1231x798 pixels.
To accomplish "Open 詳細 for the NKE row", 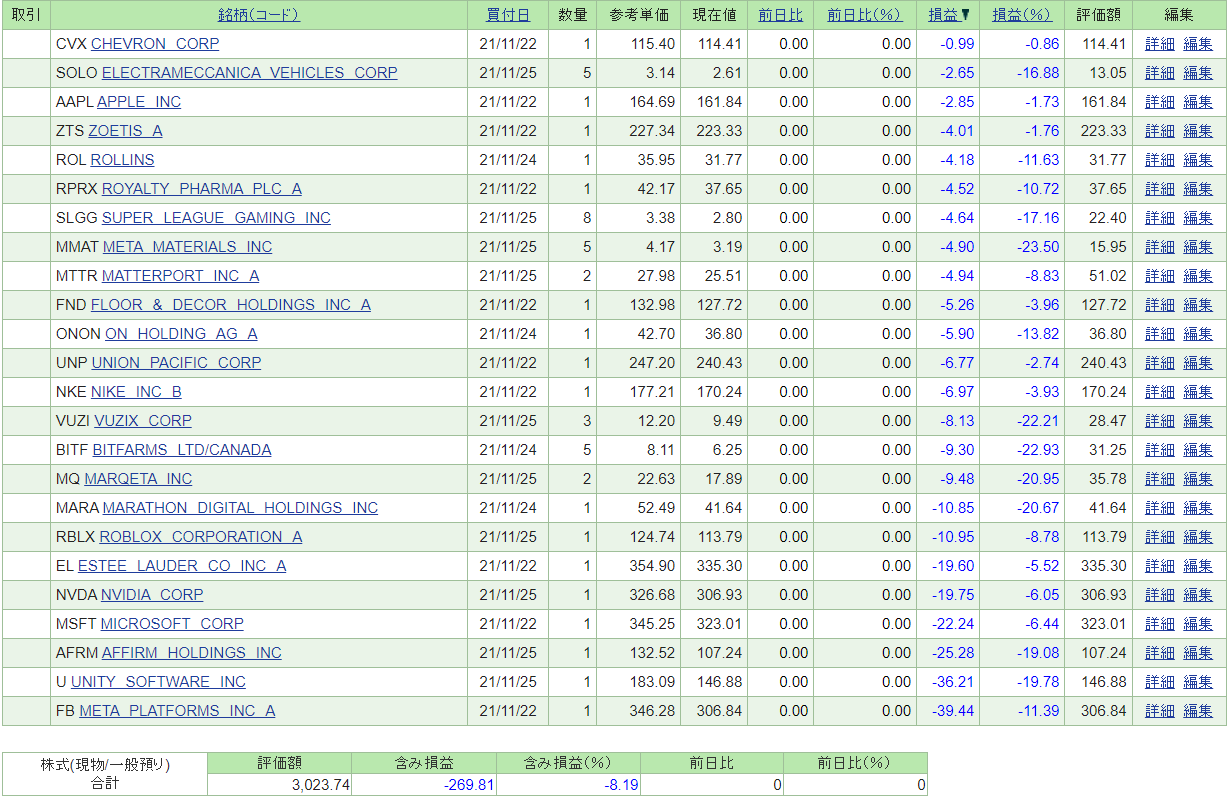I will (x=1160, y=392).
